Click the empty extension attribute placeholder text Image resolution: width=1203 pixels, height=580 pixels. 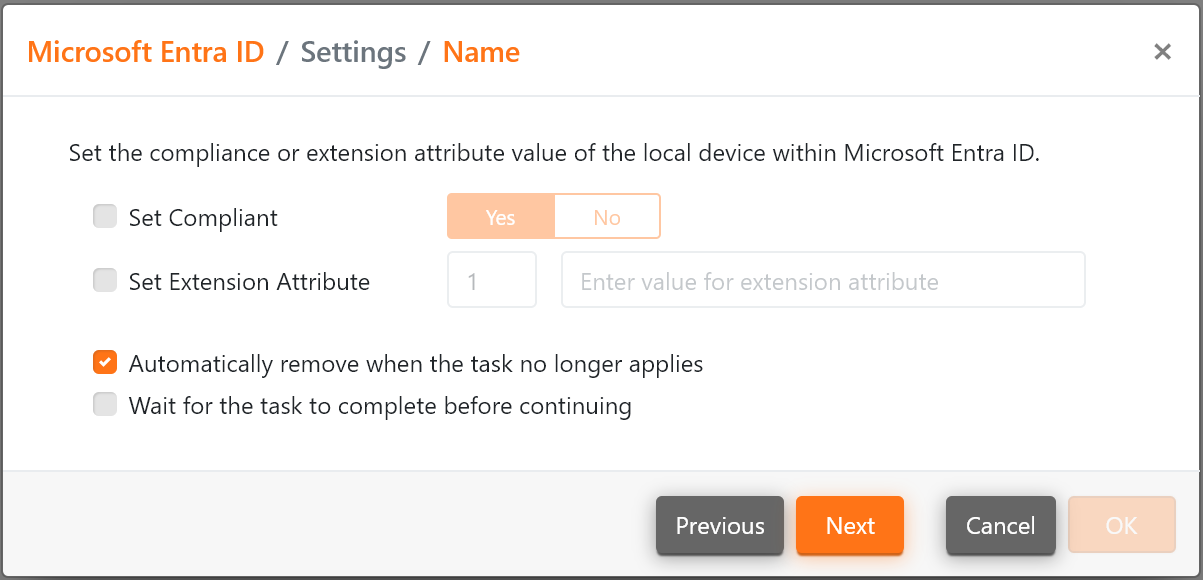click(823, 280)
